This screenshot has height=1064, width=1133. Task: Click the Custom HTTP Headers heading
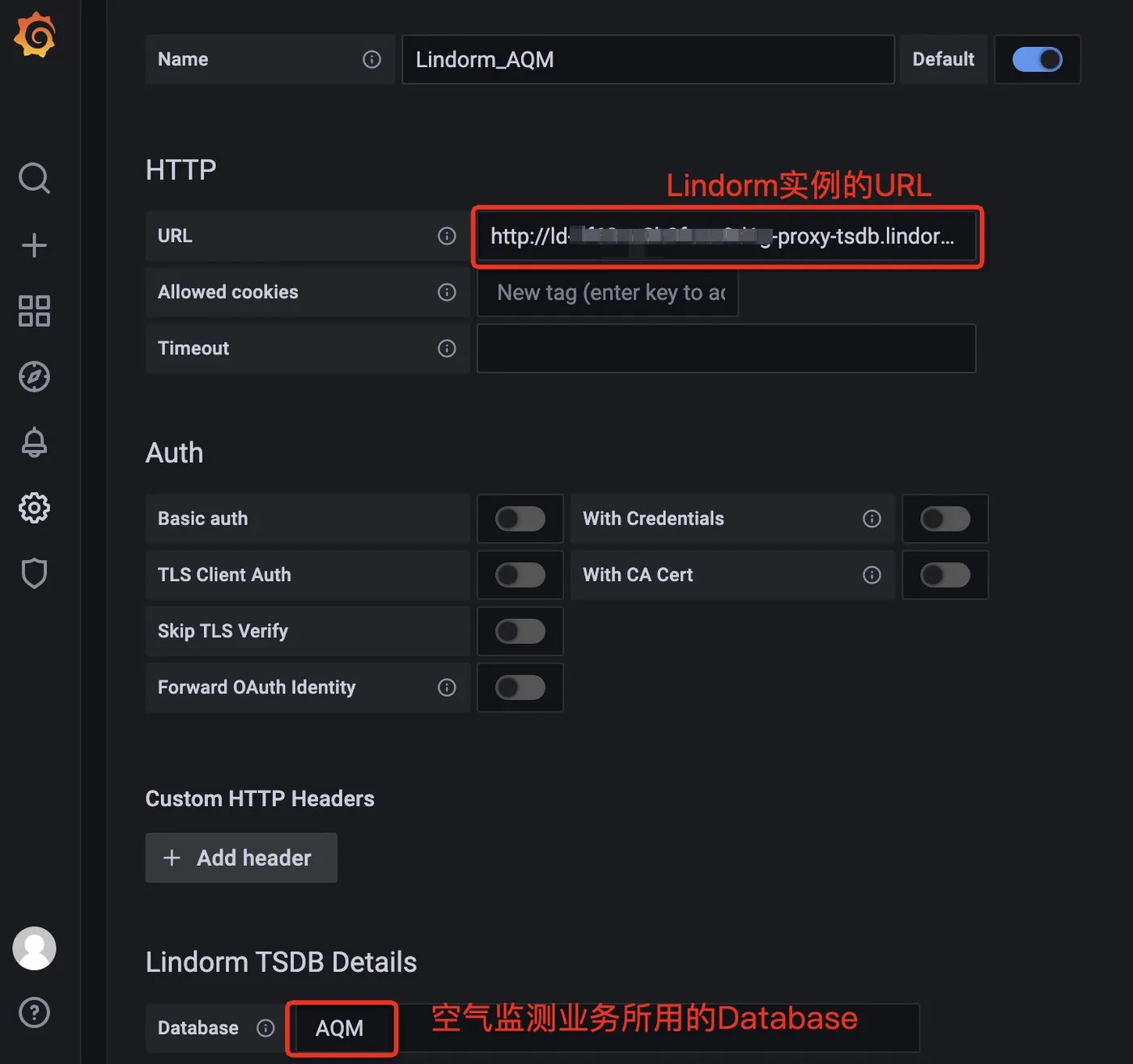260,799
